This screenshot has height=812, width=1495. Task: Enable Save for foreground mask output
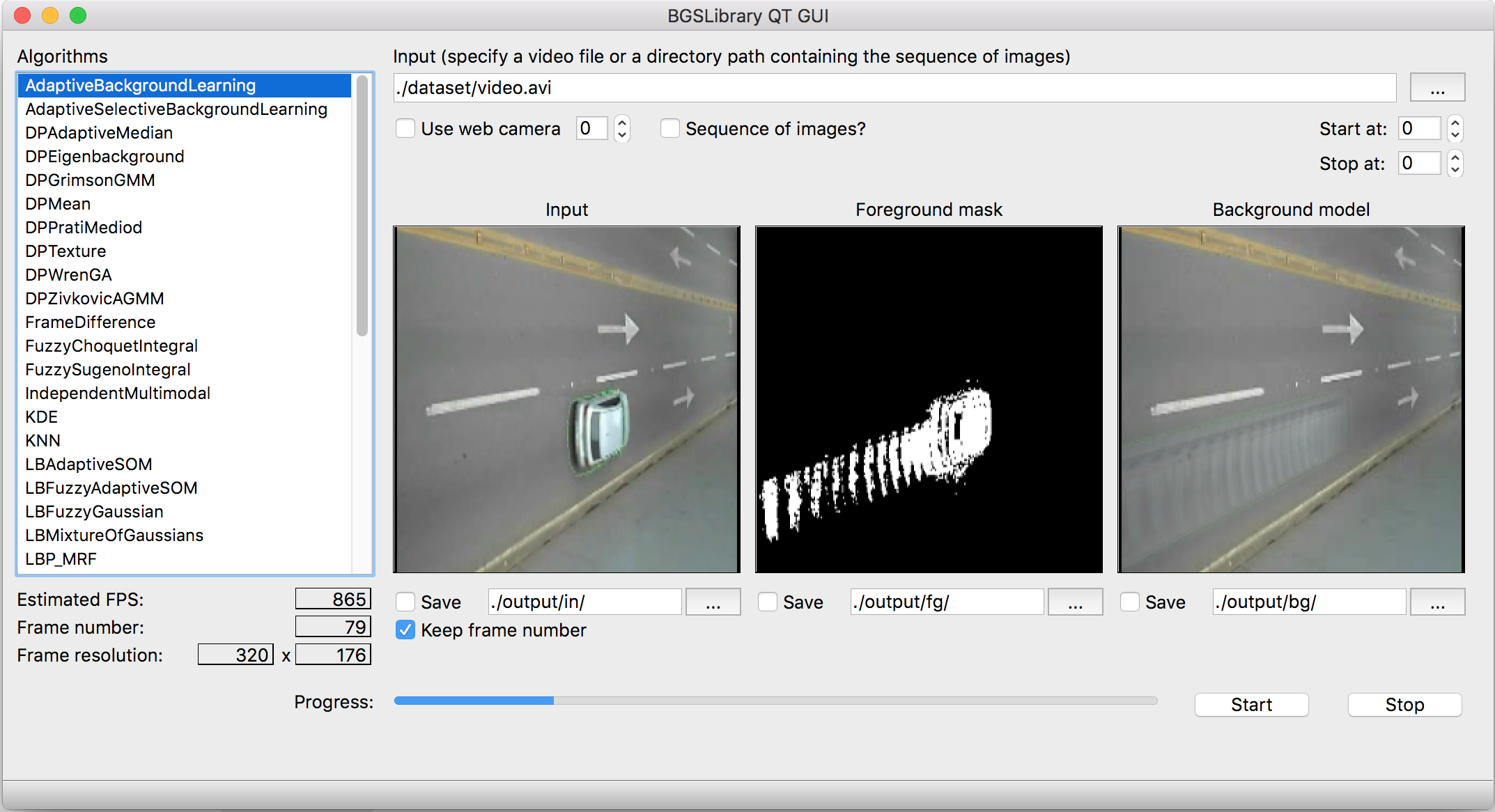768,602
